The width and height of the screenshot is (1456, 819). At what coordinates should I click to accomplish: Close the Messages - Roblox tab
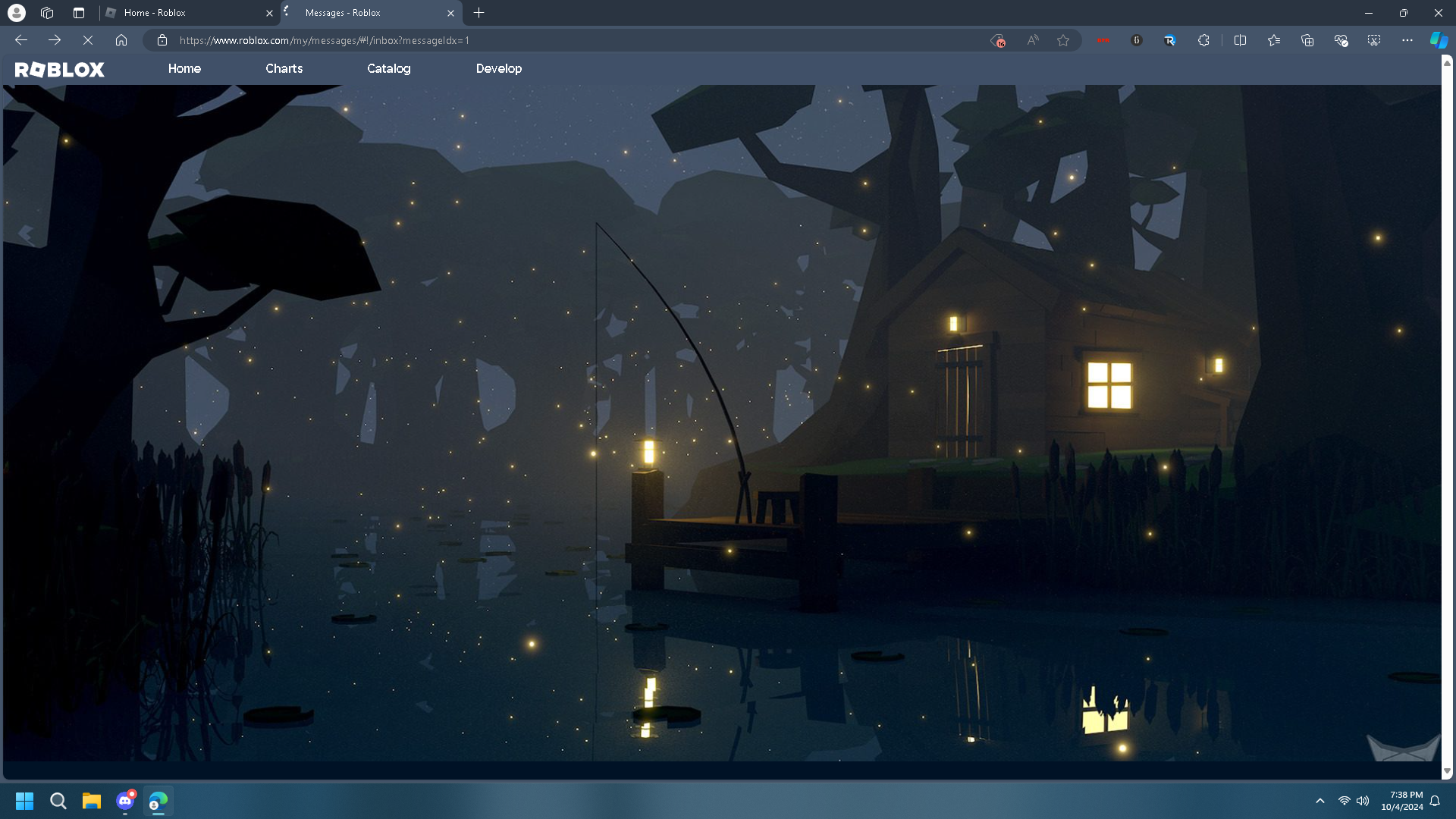click(x=450, y=13)
